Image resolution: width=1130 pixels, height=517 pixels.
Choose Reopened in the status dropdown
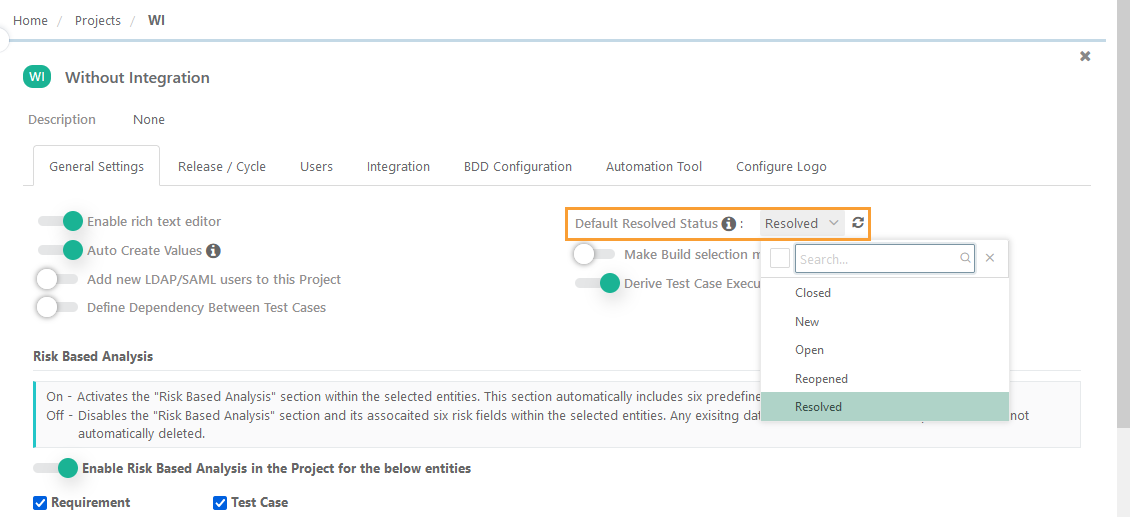click(x=821, y=379)
